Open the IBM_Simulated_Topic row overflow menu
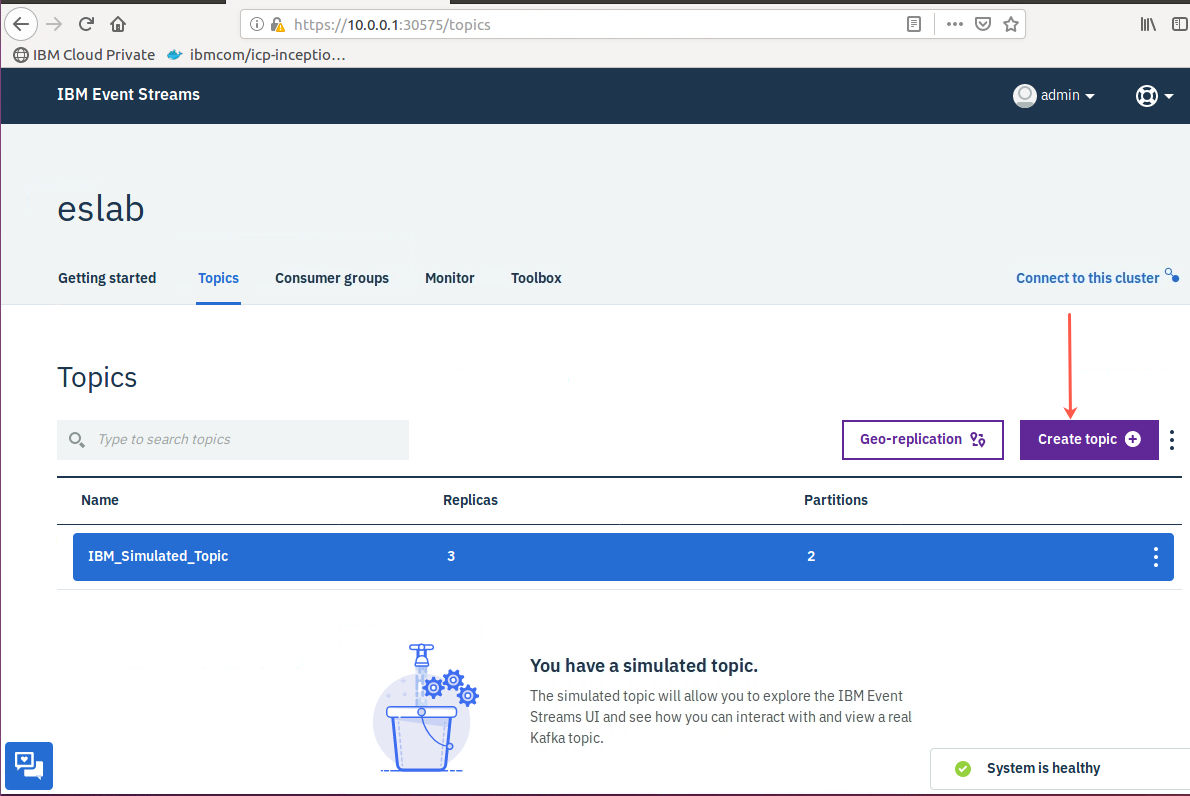The image size is (1190, 796). click(x=1156, y=557)
